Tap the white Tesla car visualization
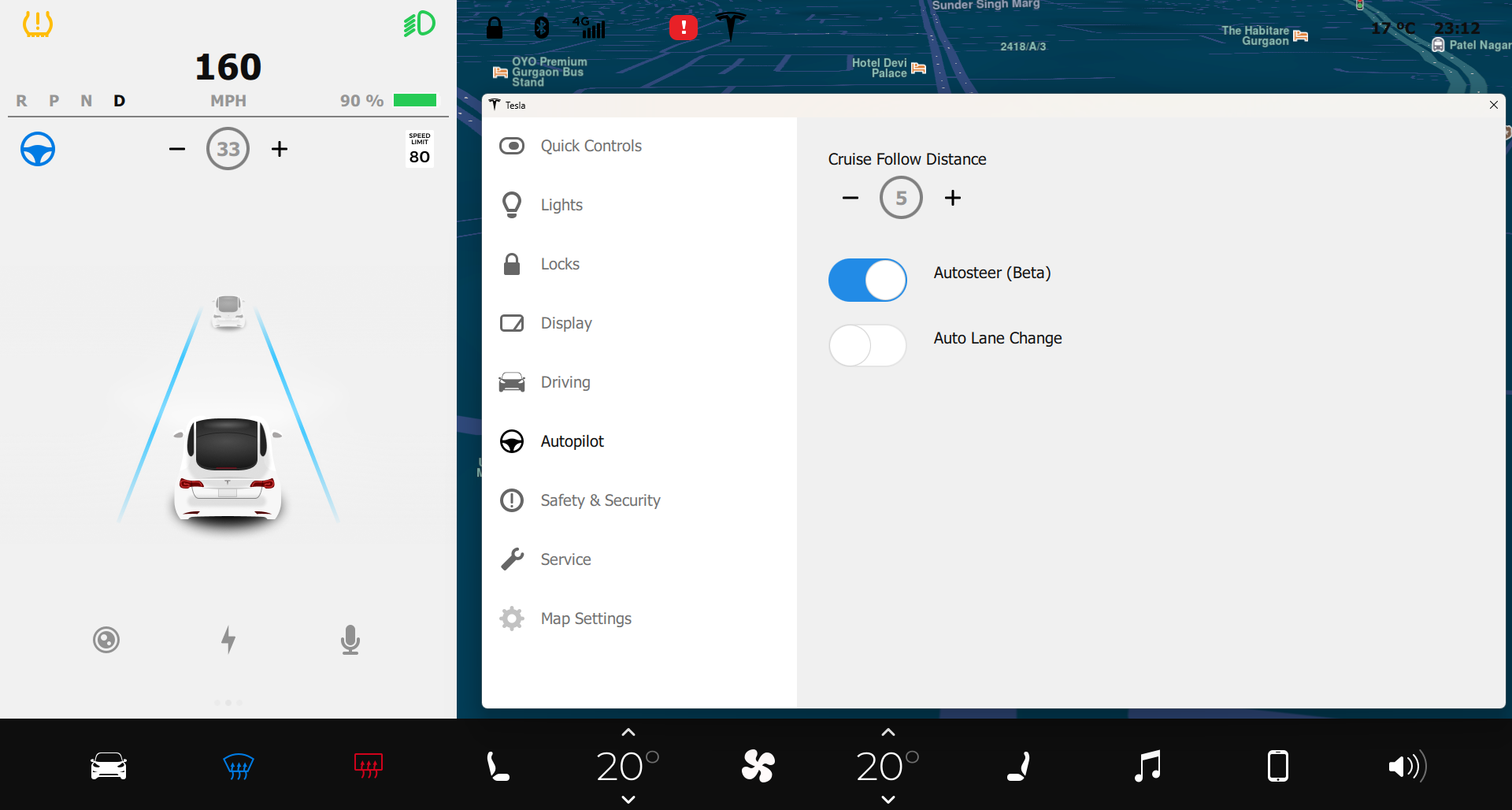Image resolution: width=1512 pixels, height=810 pixels. (228, 469)
